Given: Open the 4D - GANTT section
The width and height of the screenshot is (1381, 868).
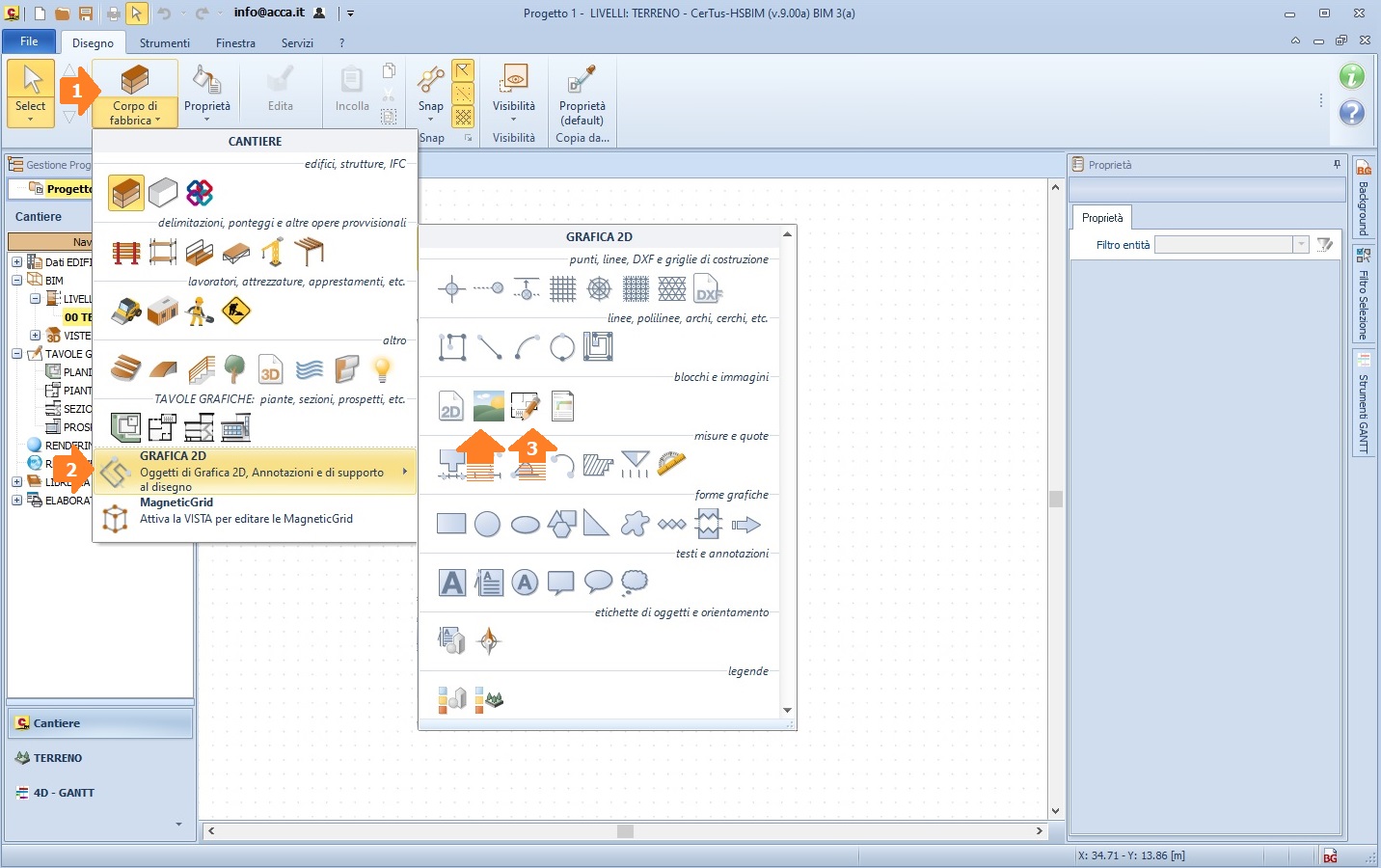Looking at the screenshot, I should tap(64, 793).
